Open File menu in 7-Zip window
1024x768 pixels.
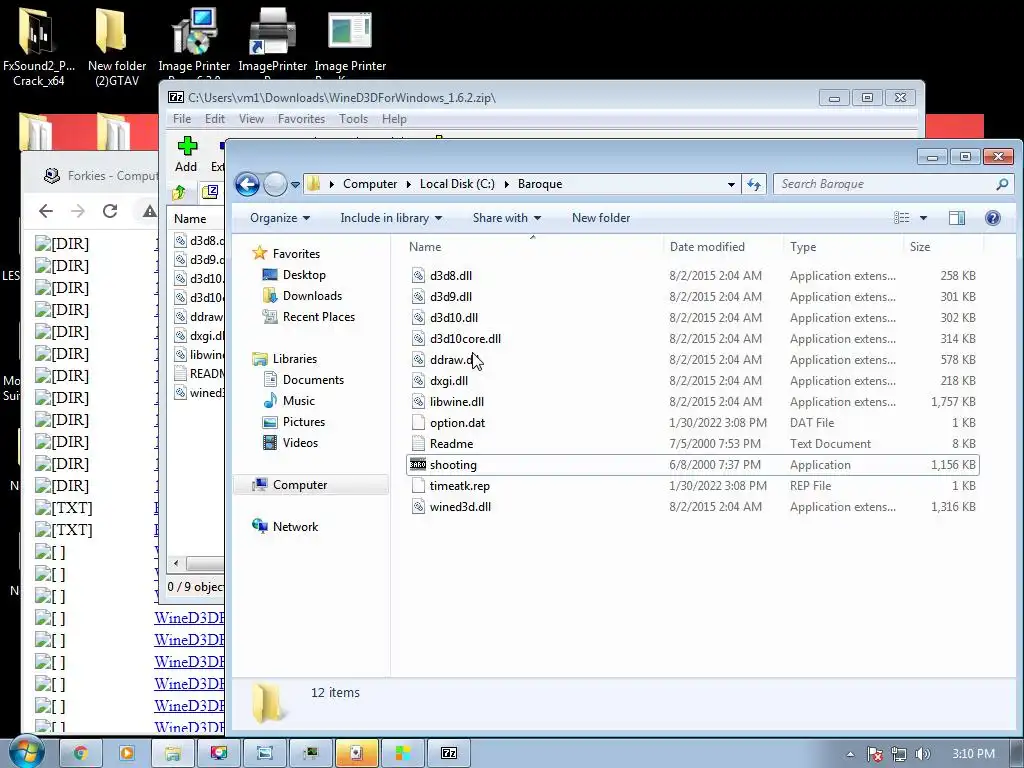coord(182,119)
